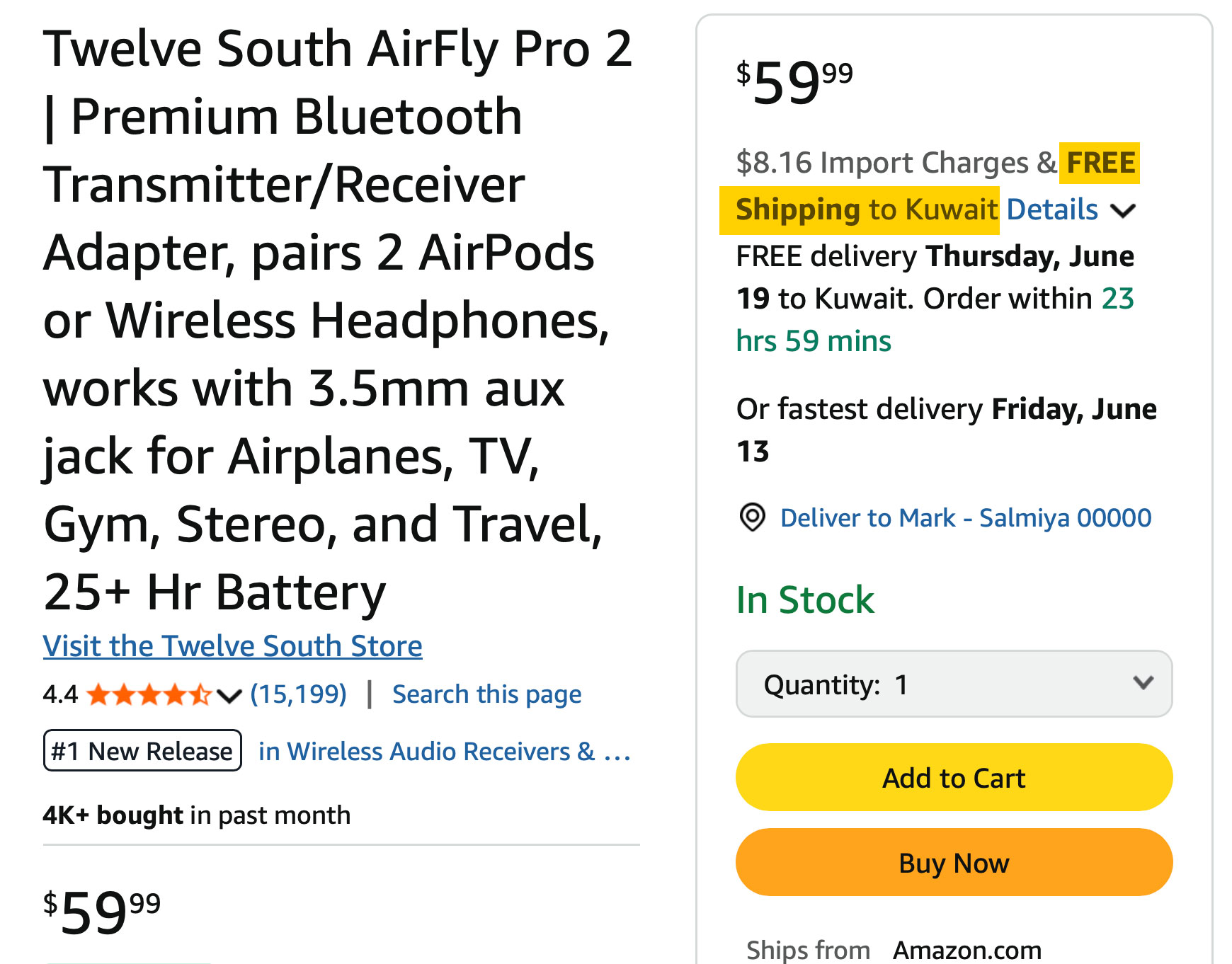Click the 4.4 rating number
Image resolution: width=1232 pixels, height=964 pixels.
point(60,695)
